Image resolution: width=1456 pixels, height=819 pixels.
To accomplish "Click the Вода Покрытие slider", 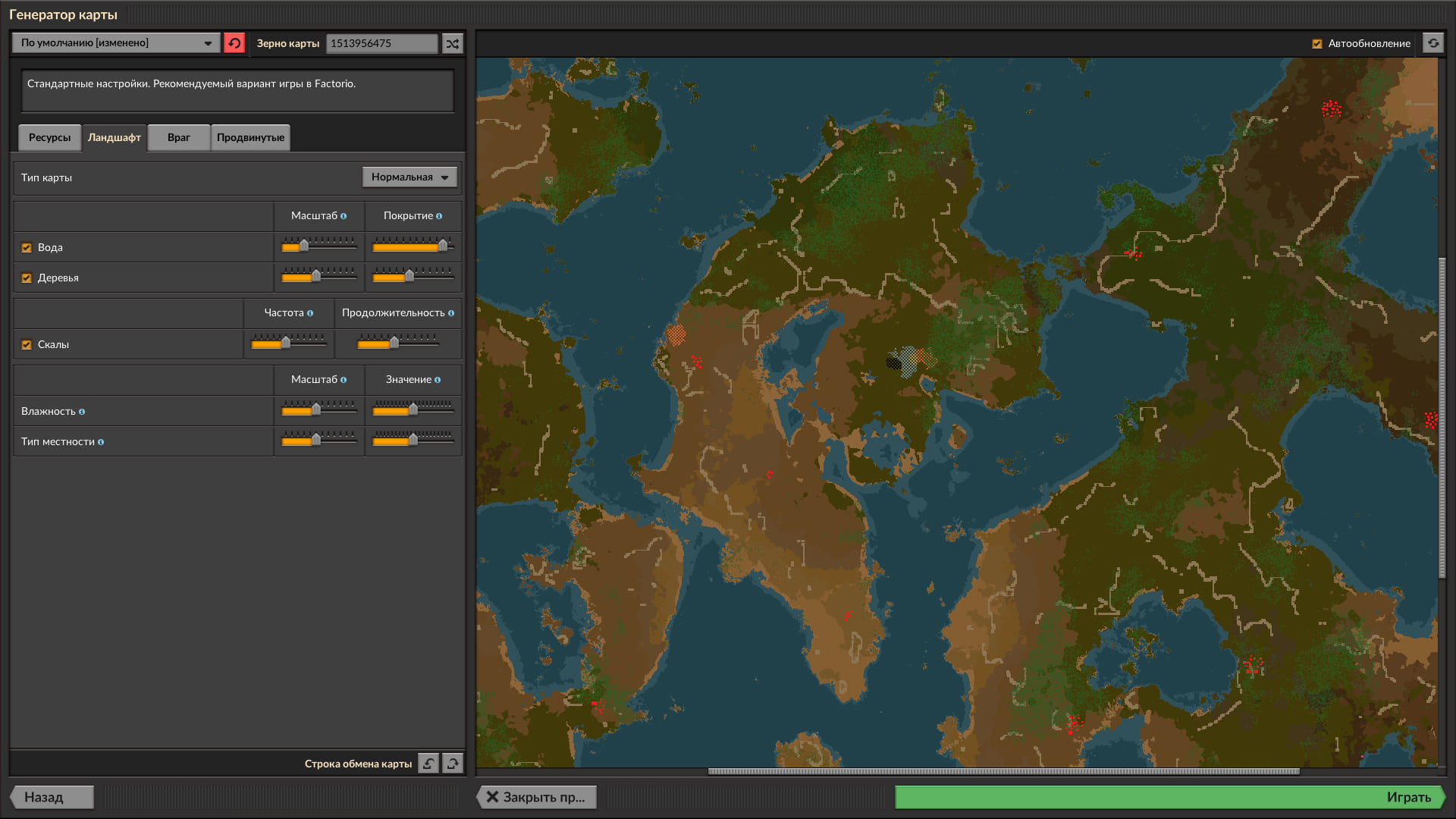I will [x=413, y=246].
